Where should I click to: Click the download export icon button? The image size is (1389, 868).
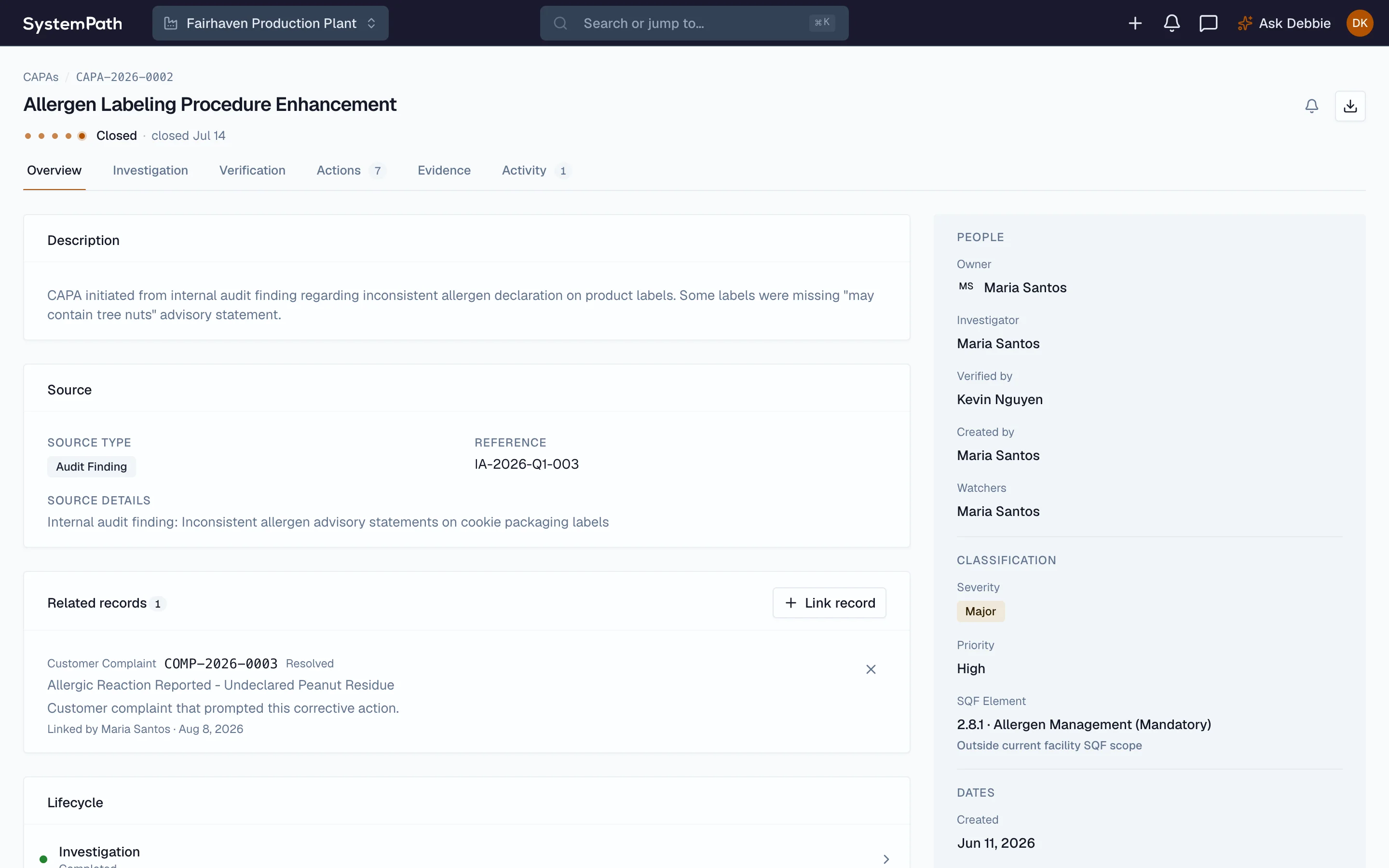[x=1350, y=106]
